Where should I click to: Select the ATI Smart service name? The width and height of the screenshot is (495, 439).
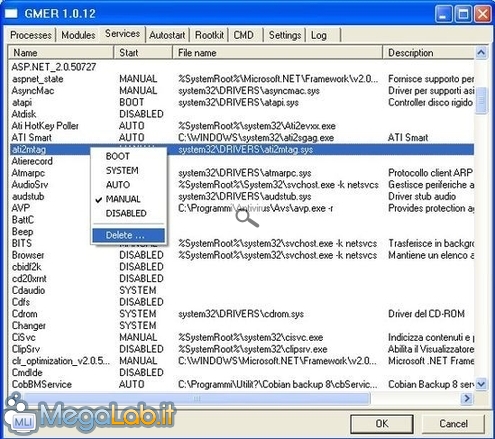point(31,137)
